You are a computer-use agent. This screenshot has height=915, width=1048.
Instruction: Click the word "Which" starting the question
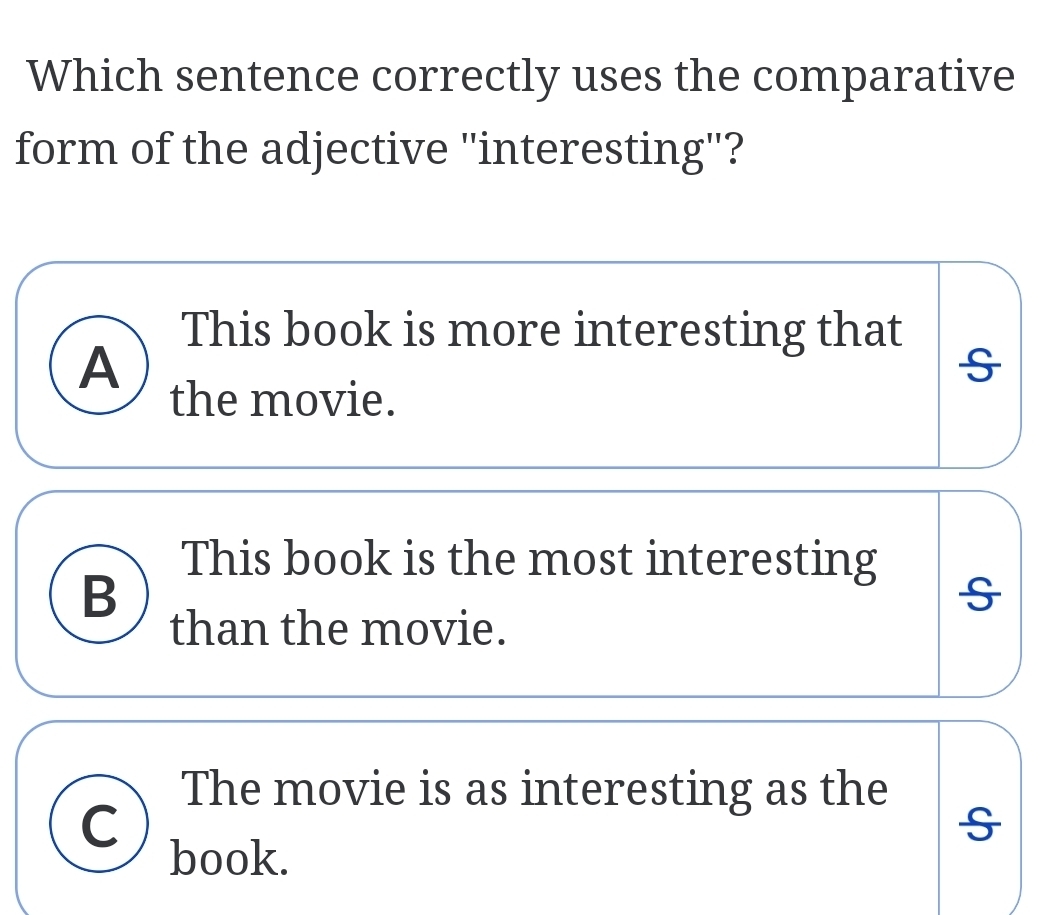click(x=94, y=77)
